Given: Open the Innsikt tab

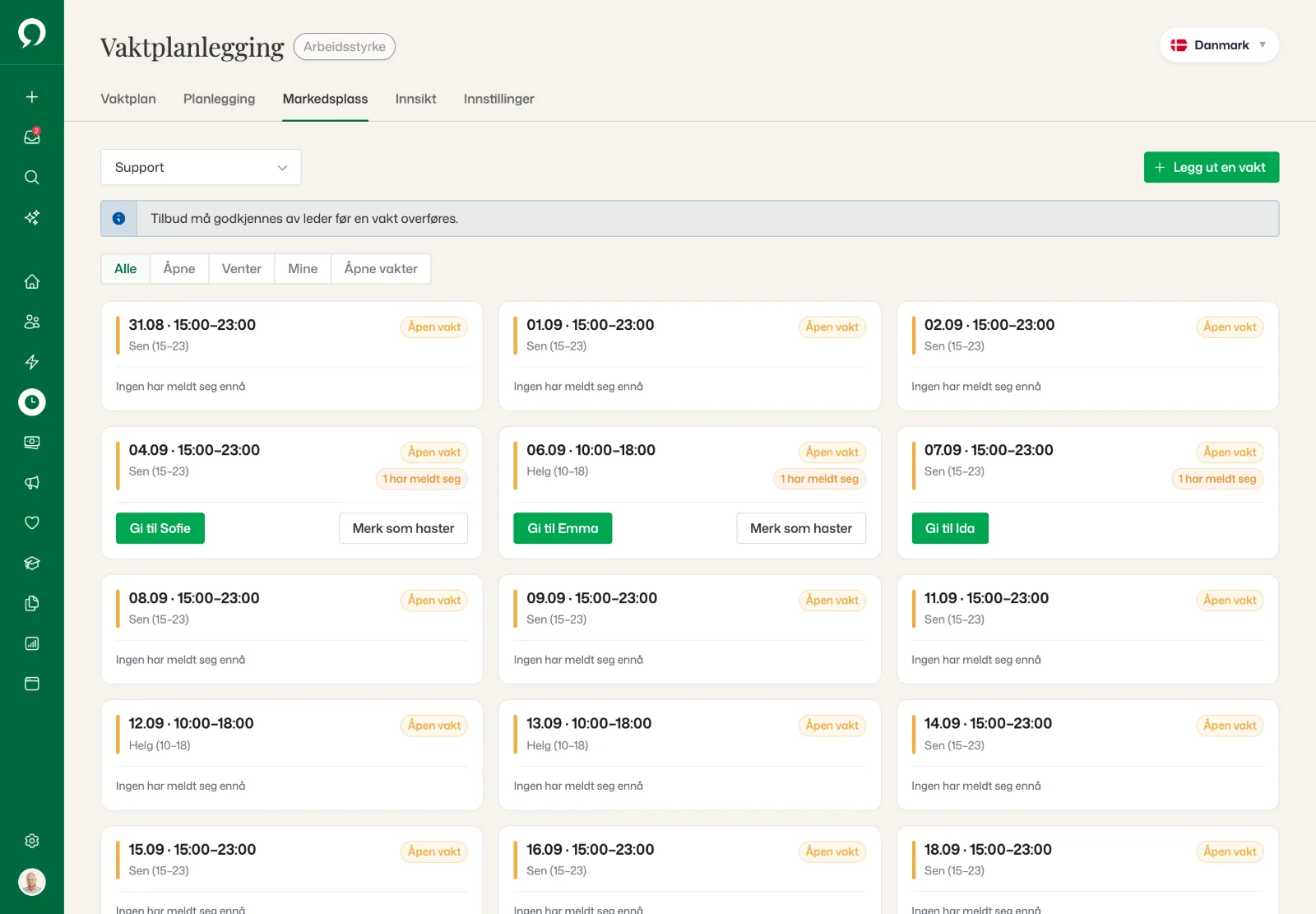Looking at the screenshot, I should 416,99.
